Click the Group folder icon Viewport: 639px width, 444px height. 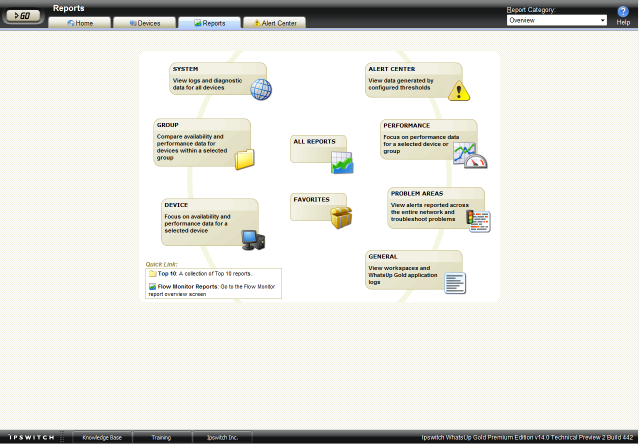tap(245, 159)
